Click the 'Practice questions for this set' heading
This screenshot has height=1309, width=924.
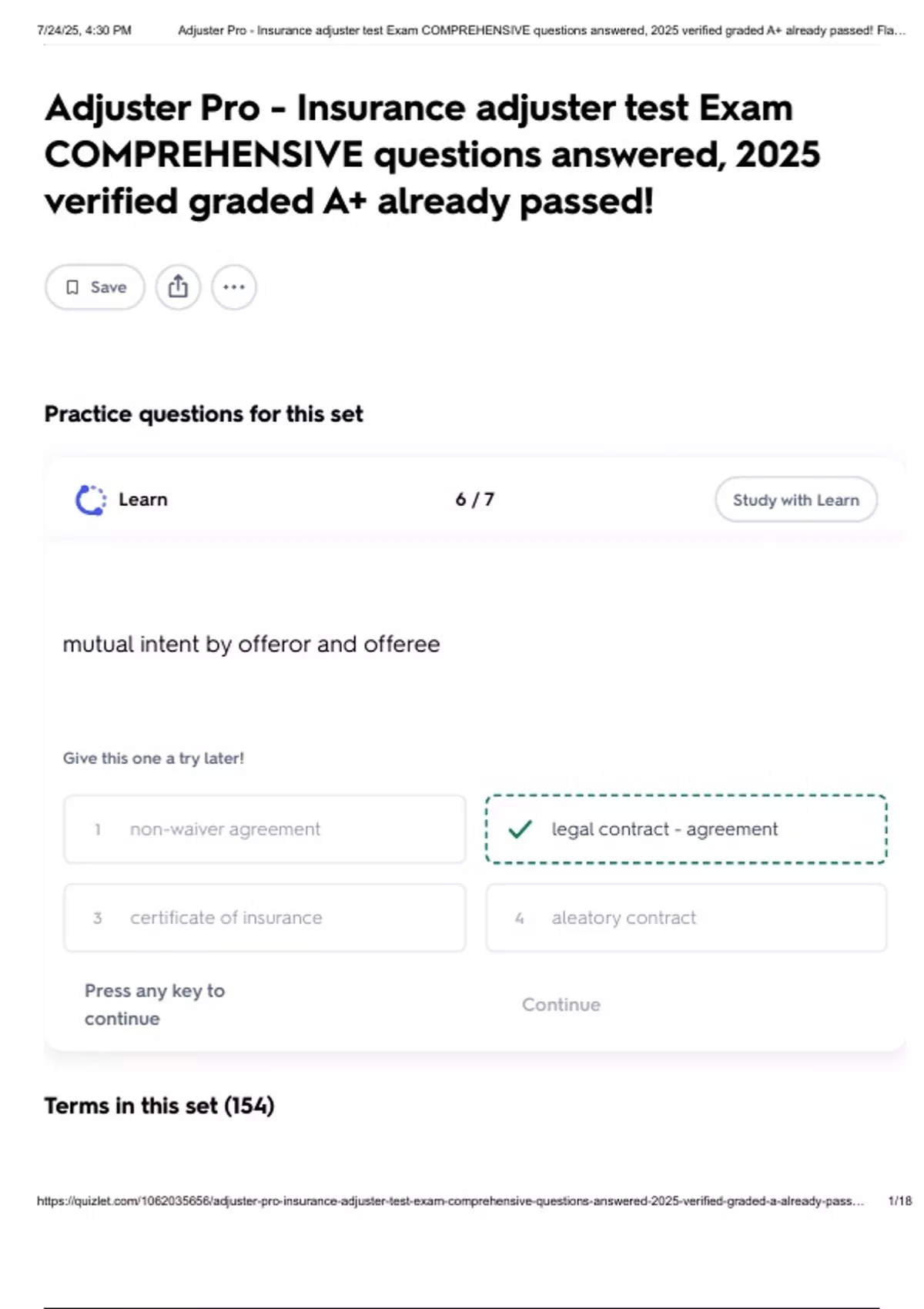pos(203,414)
